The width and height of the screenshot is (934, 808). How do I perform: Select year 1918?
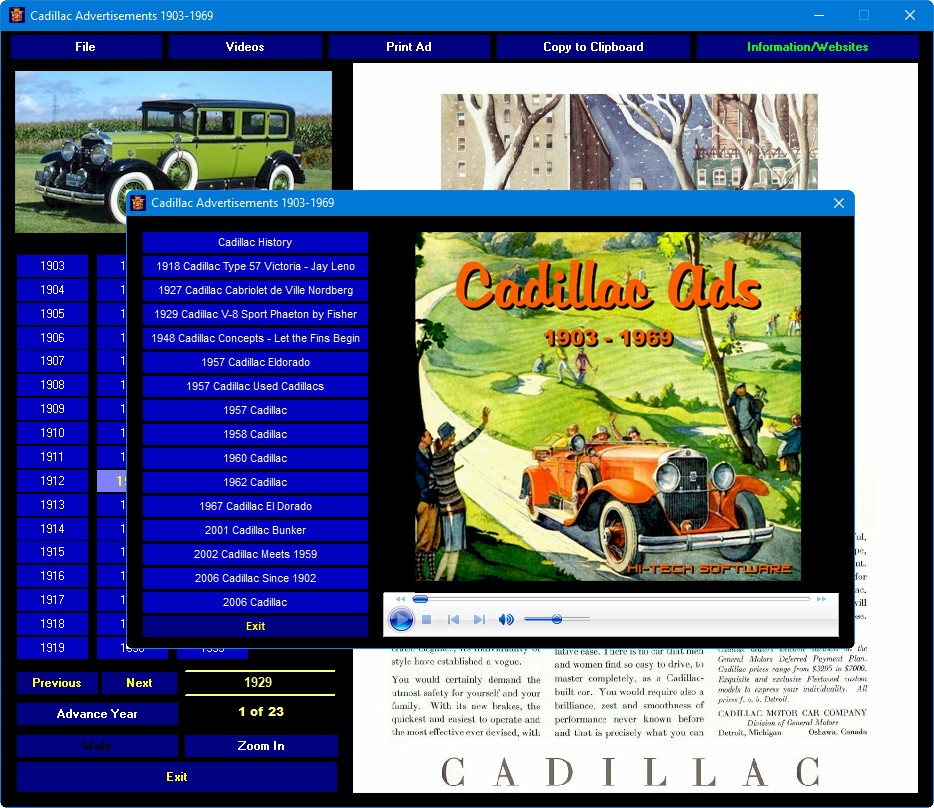52,624
